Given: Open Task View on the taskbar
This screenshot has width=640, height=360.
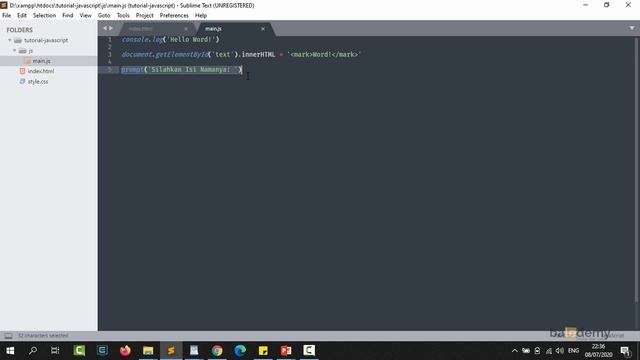Looking at the screenshot, I should click(x=55, y=351).
